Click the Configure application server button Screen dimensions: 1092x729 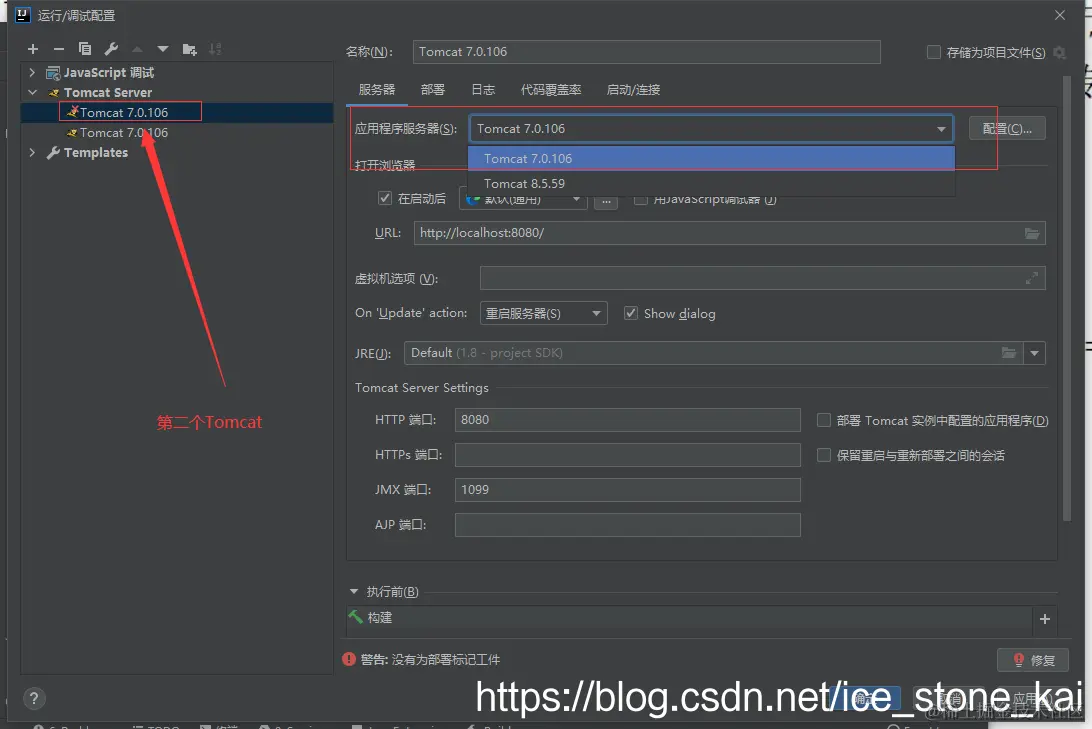coord(1007,129)
